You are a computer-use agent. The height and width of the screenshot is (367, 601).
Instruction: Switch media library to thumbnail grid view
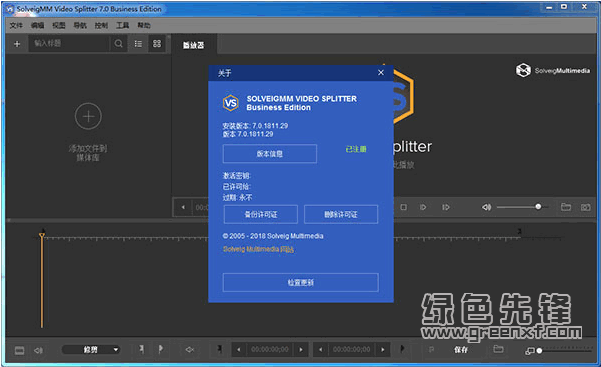point(157,43)
